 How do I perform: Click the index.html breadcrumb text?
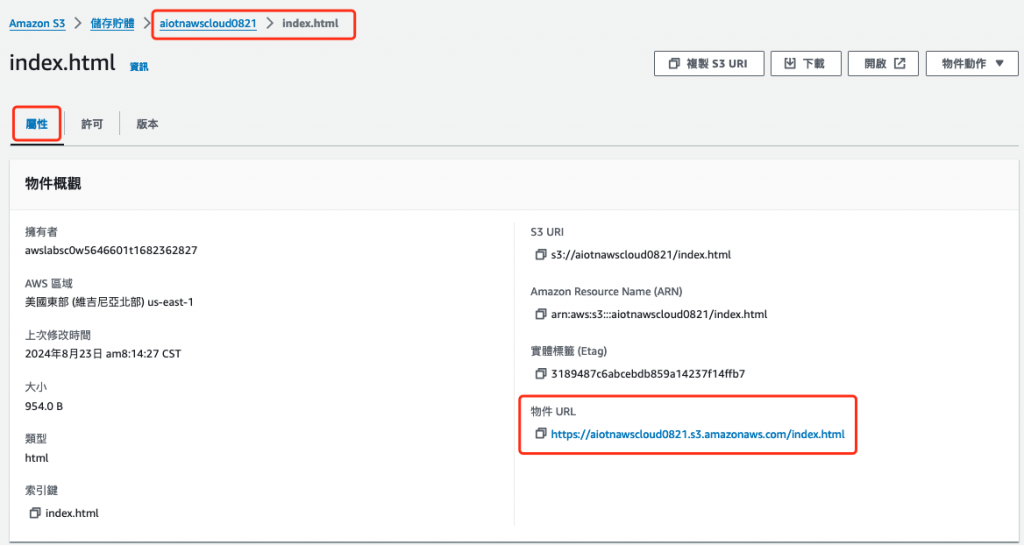pos(310,23)
